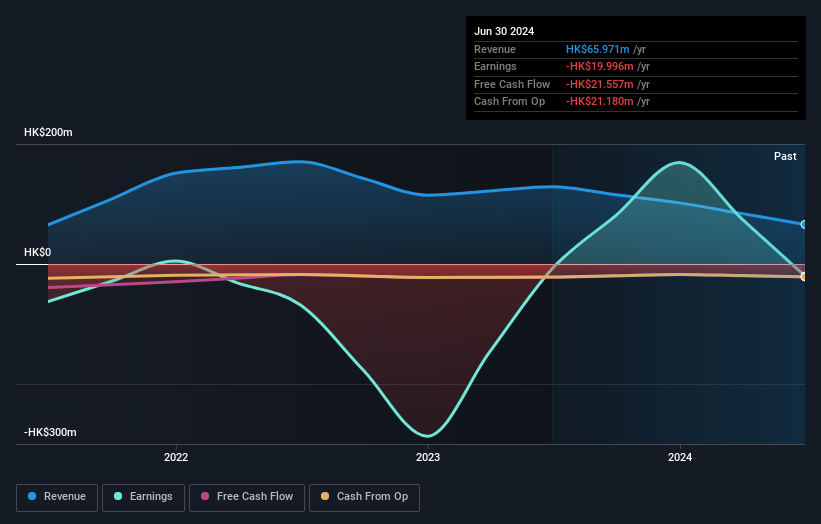Toggle the Free Cash Flow legend button
The height and width of the screenshot is (524, 821).
click(247, 497)
